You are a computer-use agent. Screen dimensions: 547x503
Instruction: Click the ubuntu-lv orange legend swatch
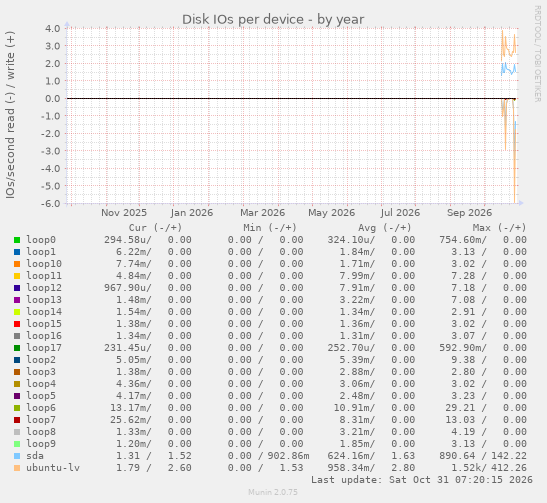[x=17, y=468]
